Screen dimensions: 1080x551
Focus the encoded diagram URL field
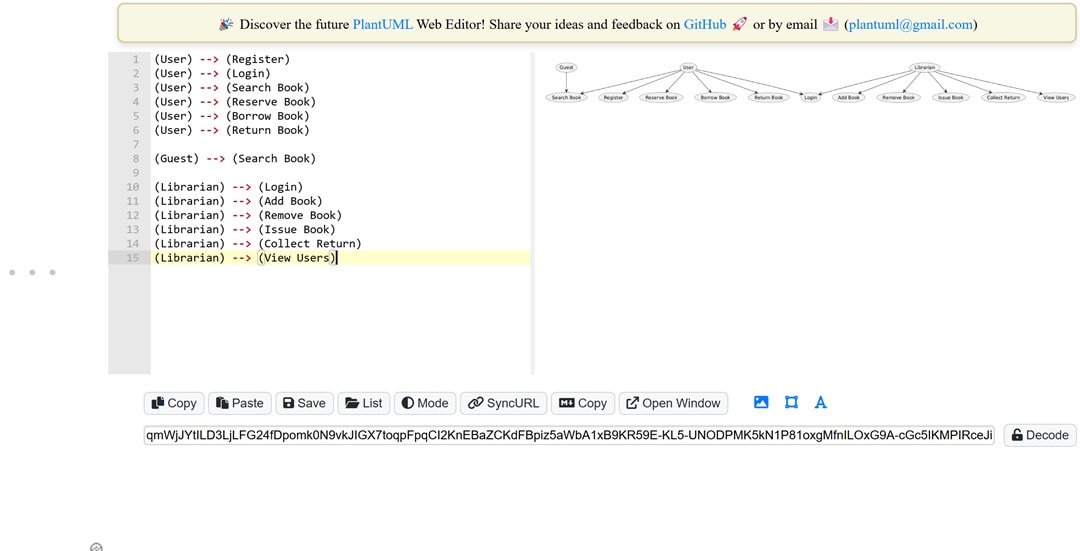click(569, 435)
